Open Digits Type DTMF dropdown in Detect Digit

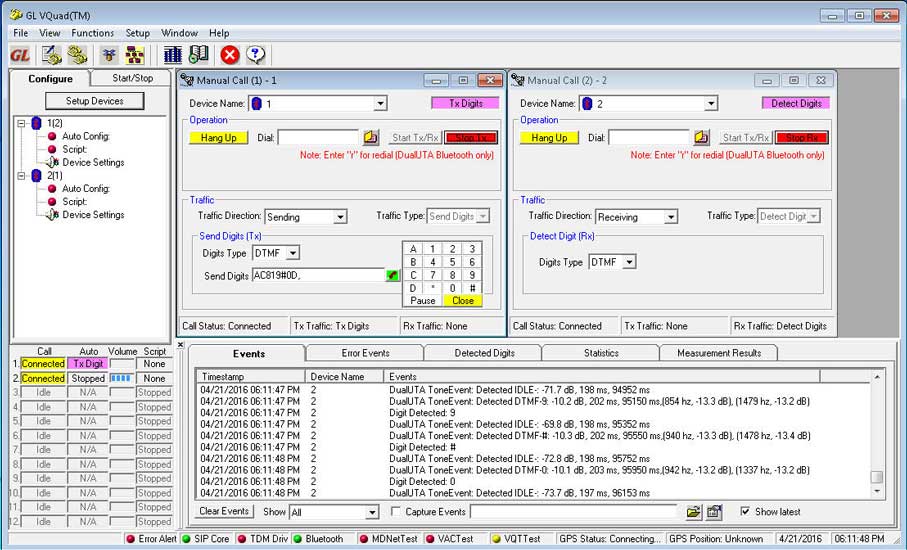coord(629,261)
